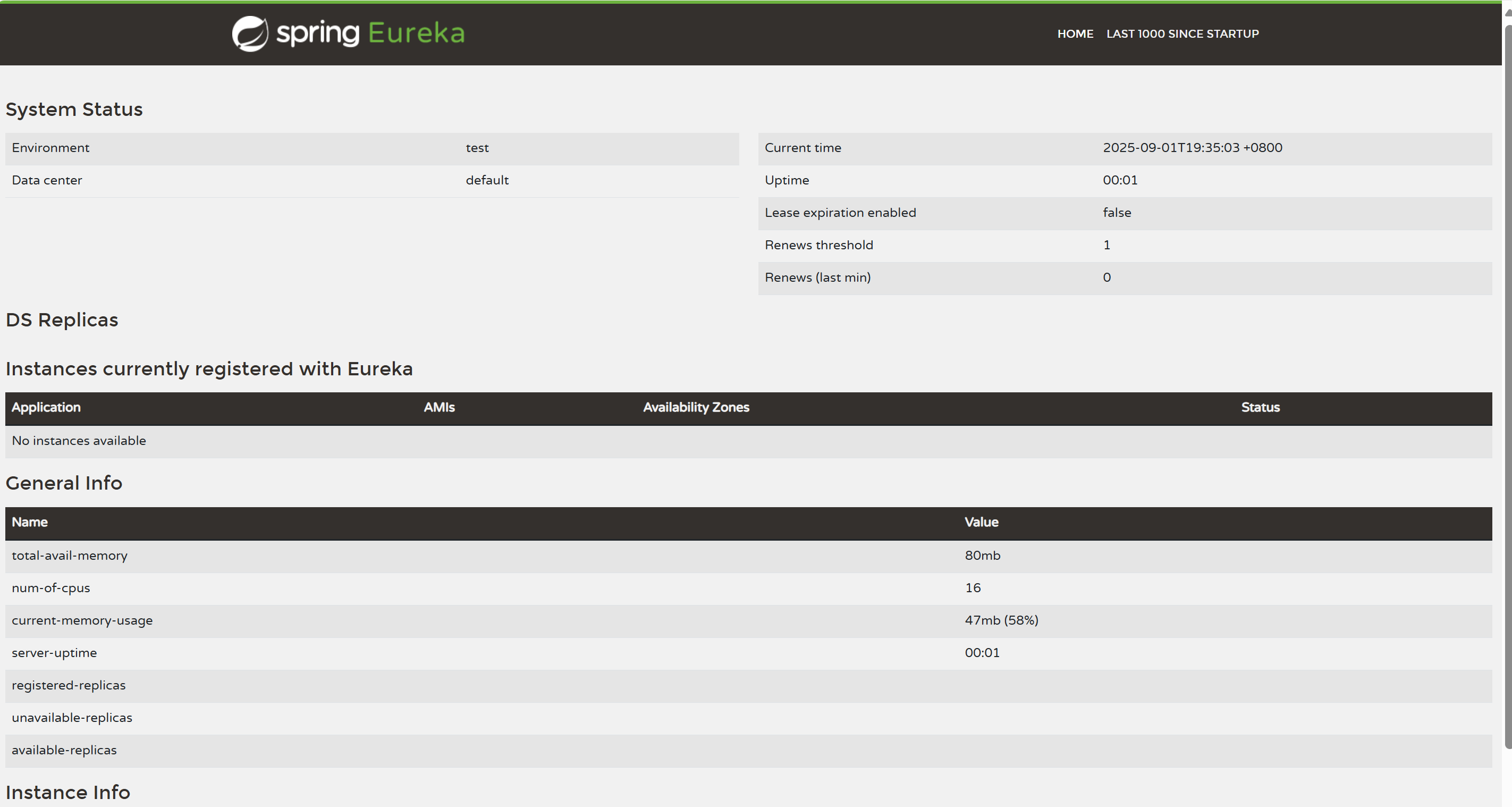Select the Renews (last min) value 0
This screenshot has height=807, width=1512.
(1106, 278)
